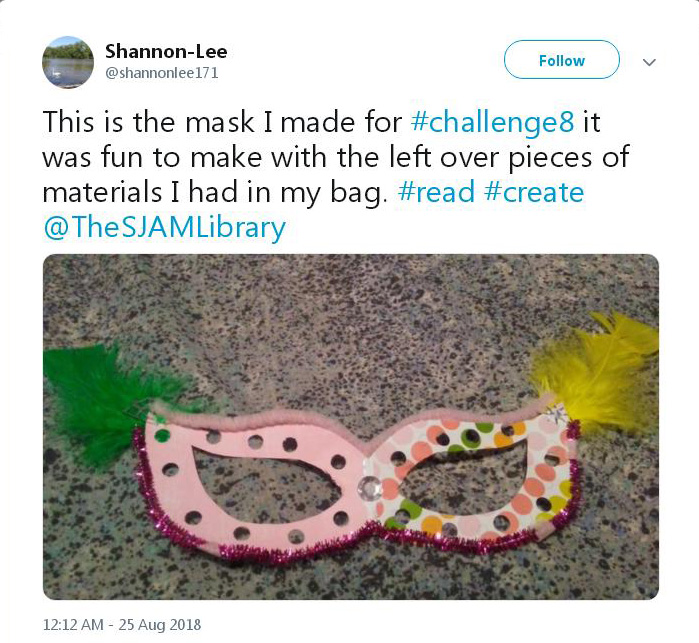The image size is (699, 643).
Task: Open the #create hashtag link
Action: point(534,192)
